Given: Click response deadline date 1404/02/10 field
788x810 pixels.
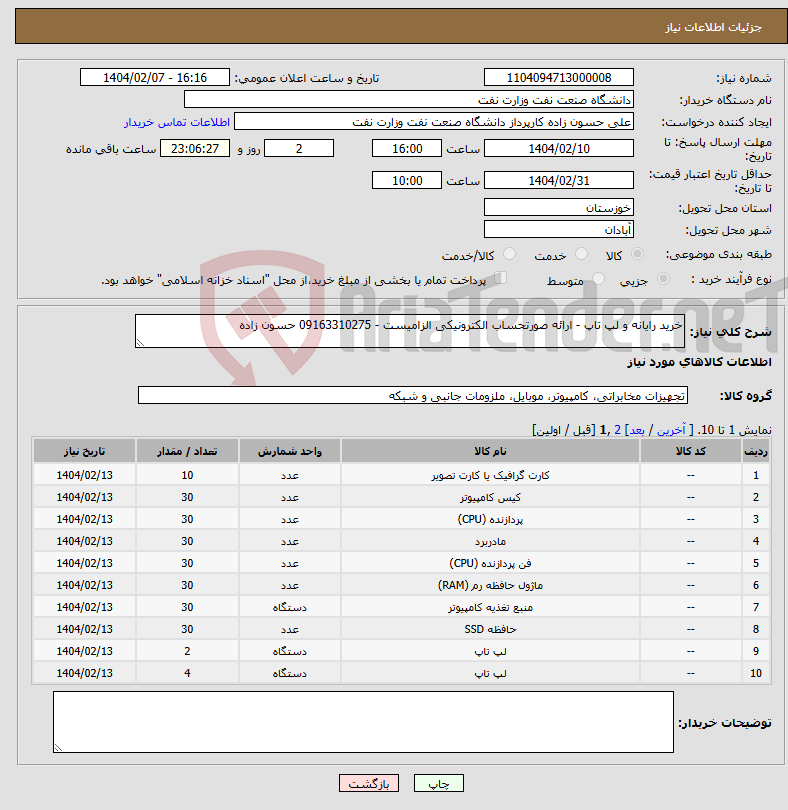Looking at the screenshot, I should [559, 149].
